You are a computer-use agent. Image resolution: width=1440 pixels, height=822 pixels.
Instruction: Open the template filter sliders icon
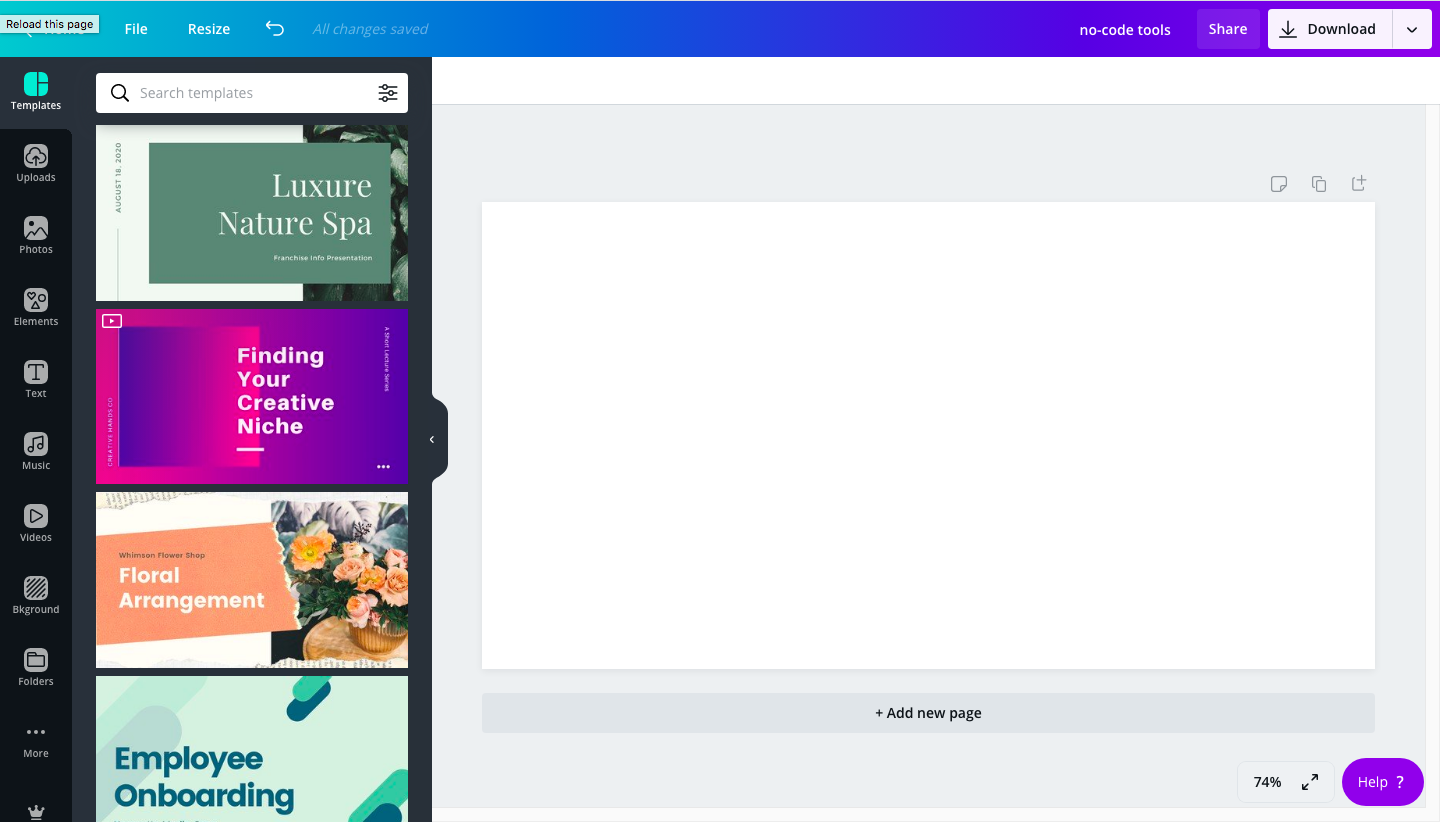click(388, 93)
